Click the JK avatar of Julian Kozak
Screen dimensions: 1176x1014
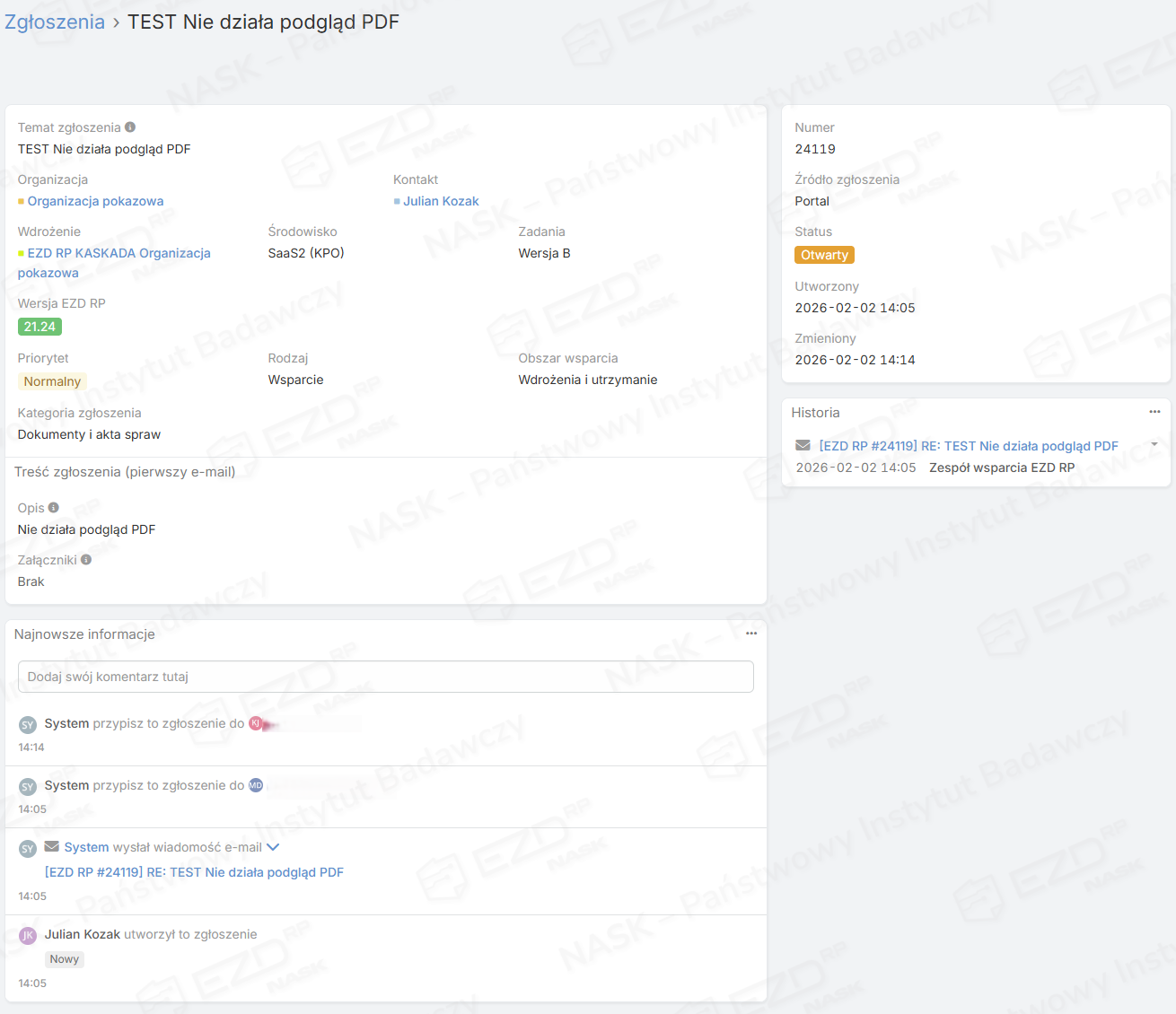pos(28,935)
